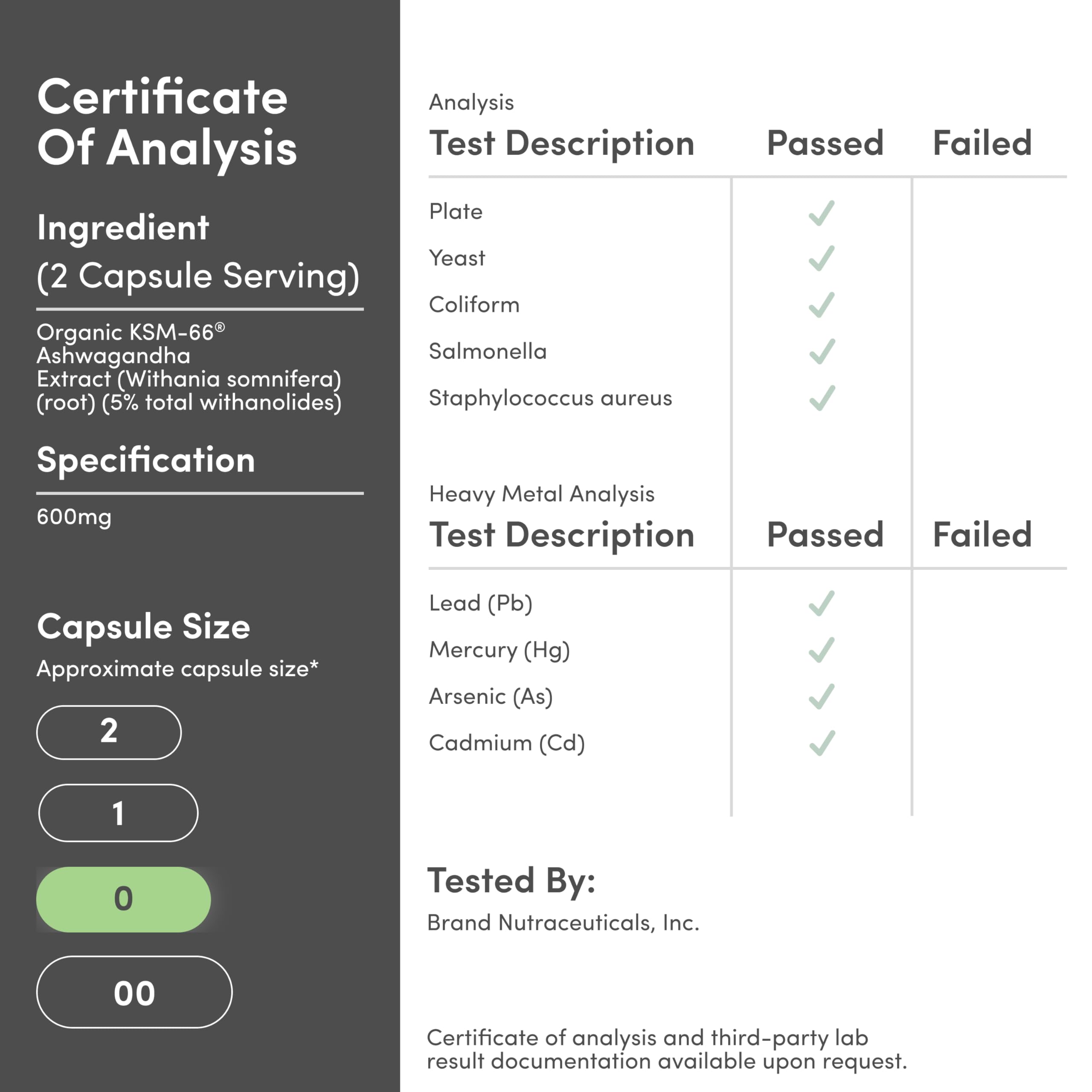Click the Analysis section label
Viewport: 1092px width, 1092px height.
[471, 102]
